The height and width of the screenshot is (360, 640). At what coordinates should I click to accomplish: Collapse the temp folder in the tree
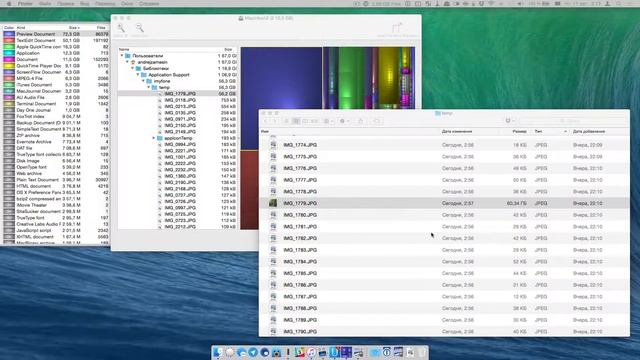coord(148,87)
